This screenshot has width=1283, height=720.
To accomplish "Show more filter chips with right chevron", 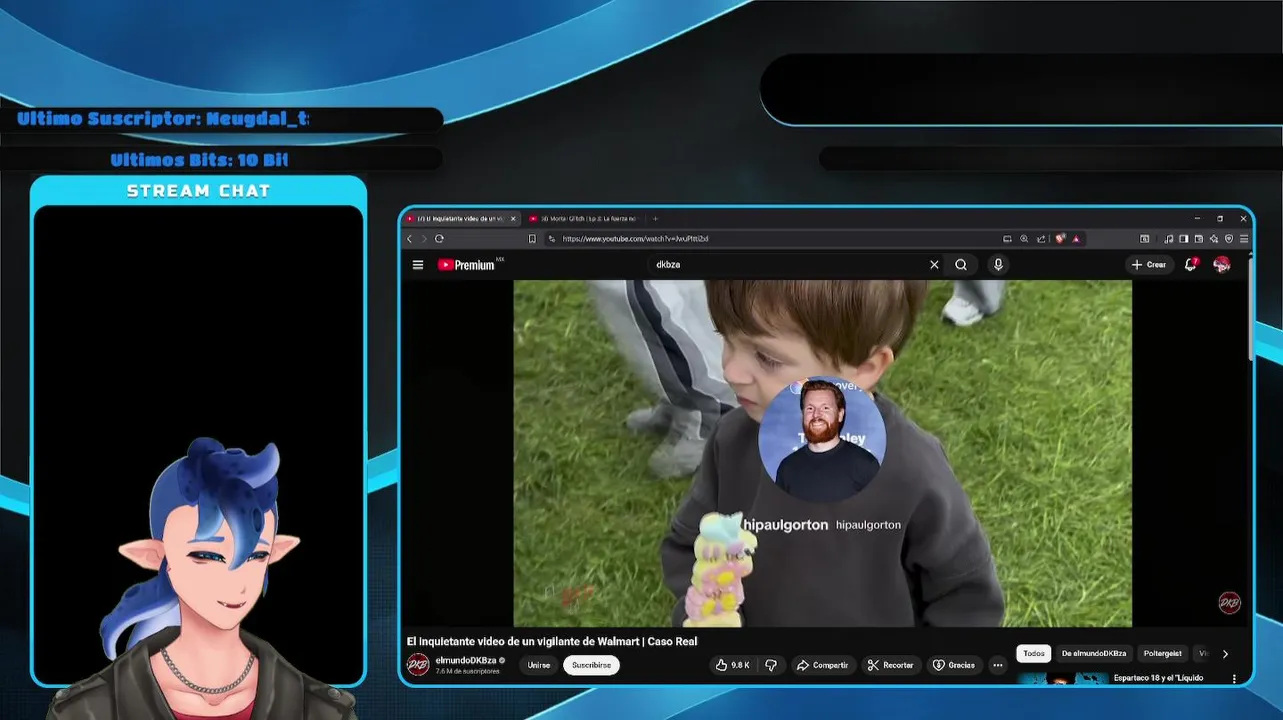I will tap(1225, 654).
